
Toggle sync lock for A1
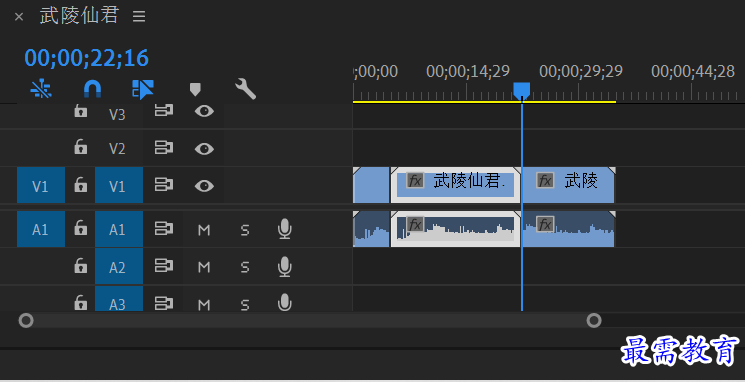coord(164,229)
